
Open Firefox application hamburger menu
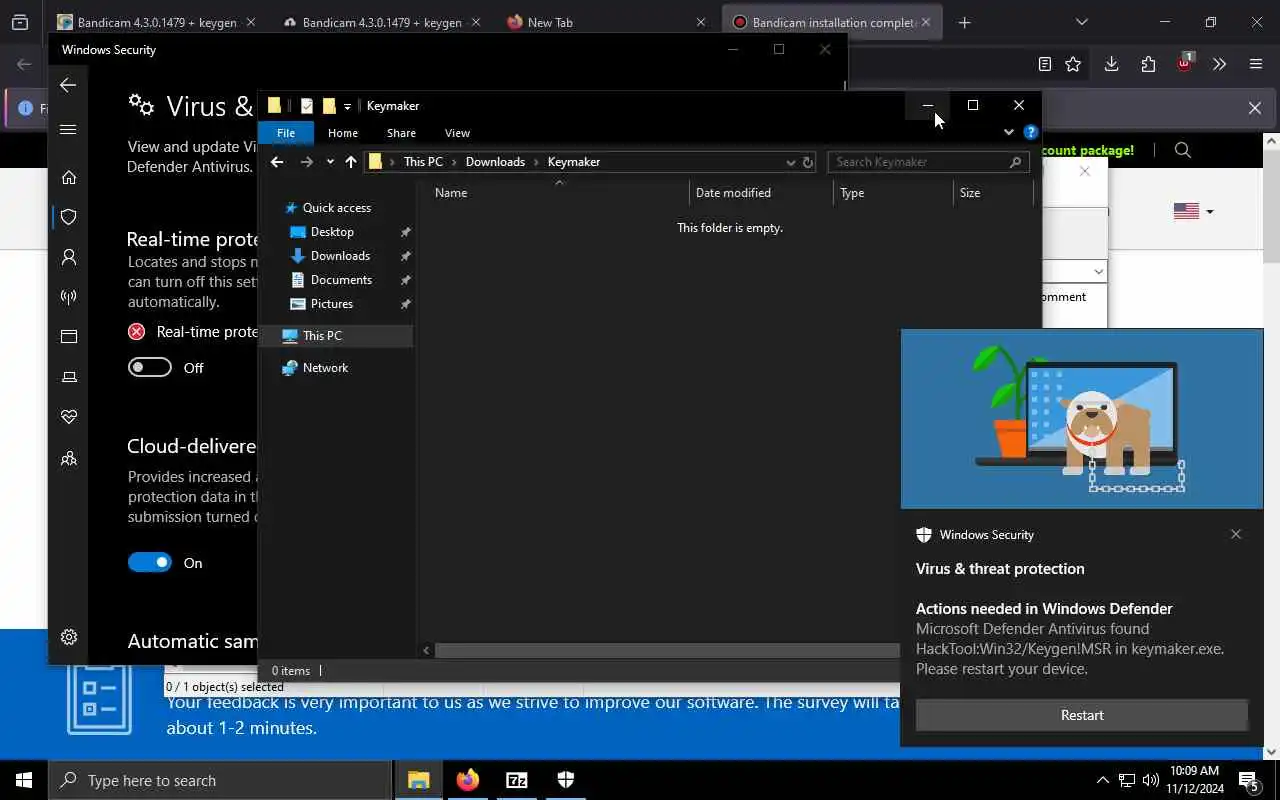coord(1256,64)
